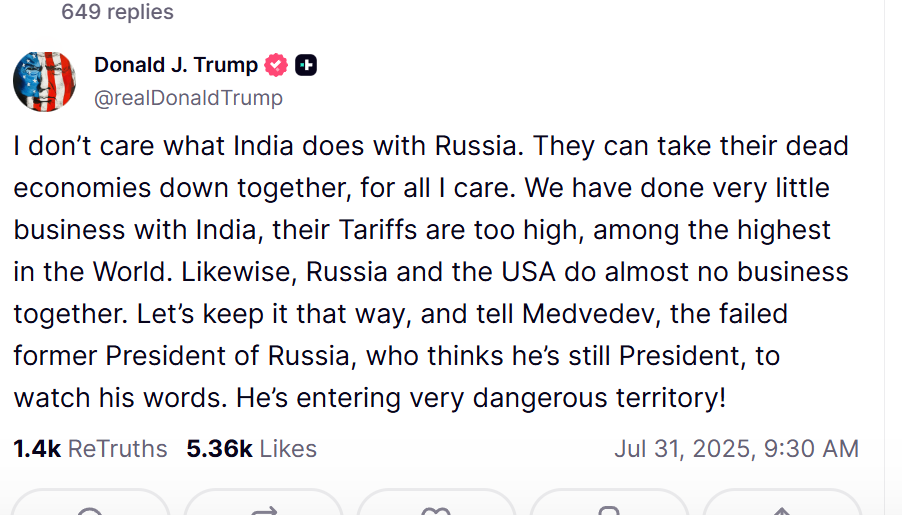Image resolution: width=902 pixels, height=515 pixels.
Task: Click the word "USA" in the post
Action: [529, 272]
